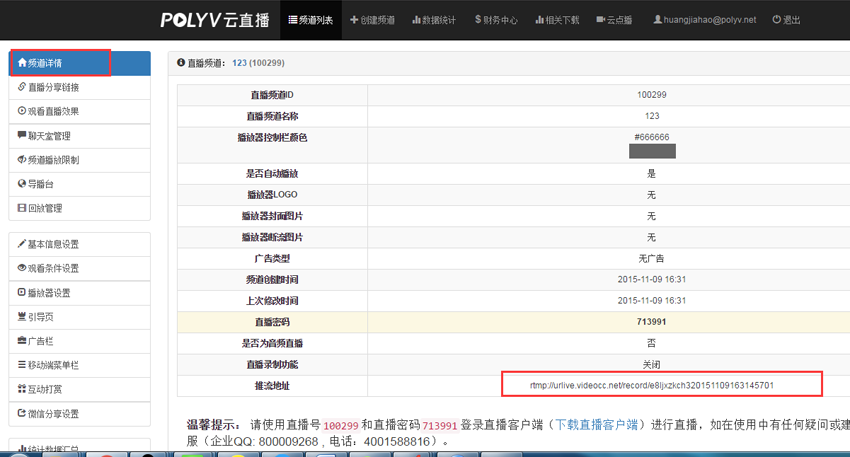Click 退出 logout button
The width and height of the screenshot is (850, 457).
pos(786,20)
